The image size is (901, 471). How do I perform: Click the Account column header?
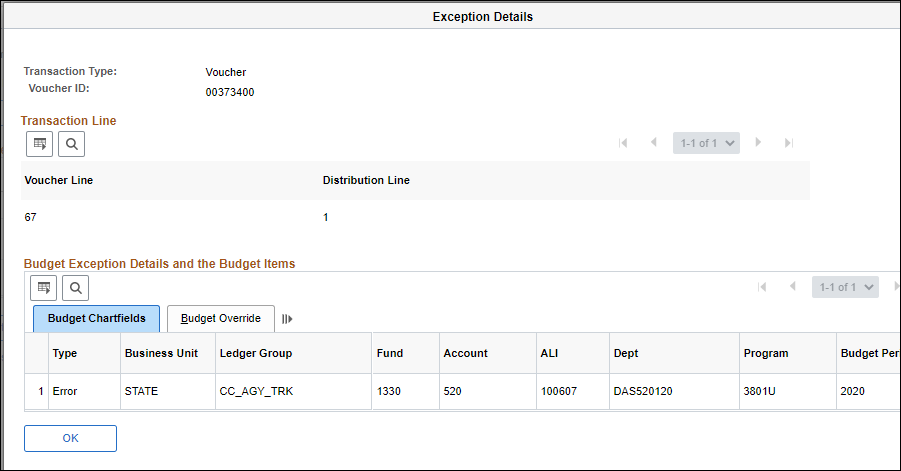tap(466, 353)
